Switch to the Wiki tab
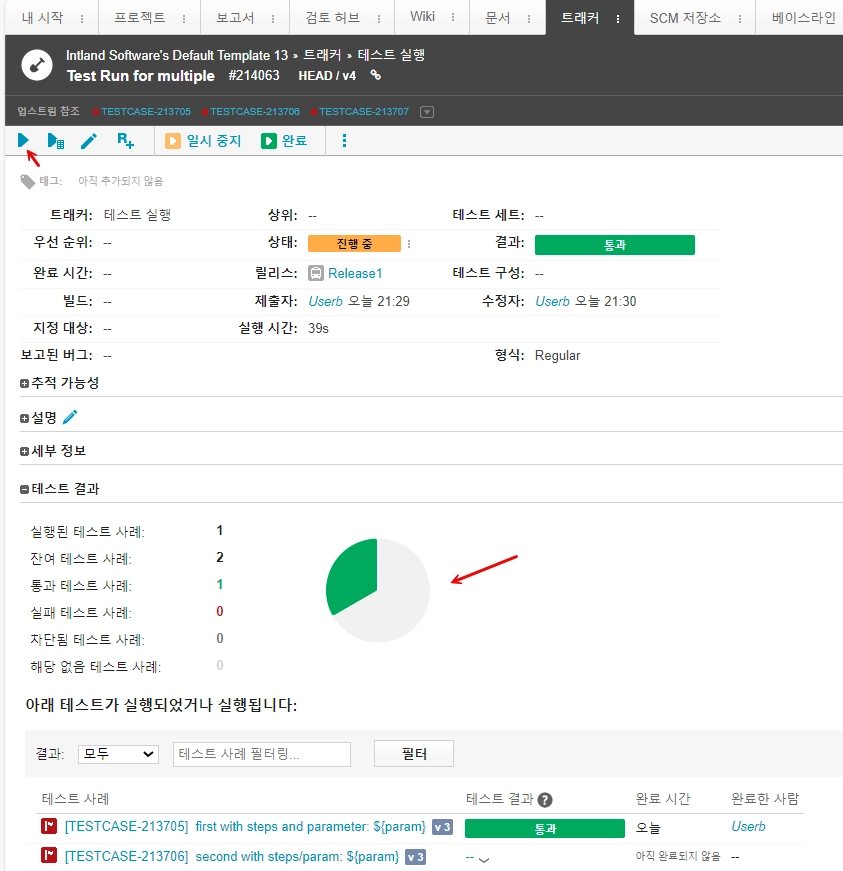The width and height of the screenshot is (843, 871). (x=423, y=17)
